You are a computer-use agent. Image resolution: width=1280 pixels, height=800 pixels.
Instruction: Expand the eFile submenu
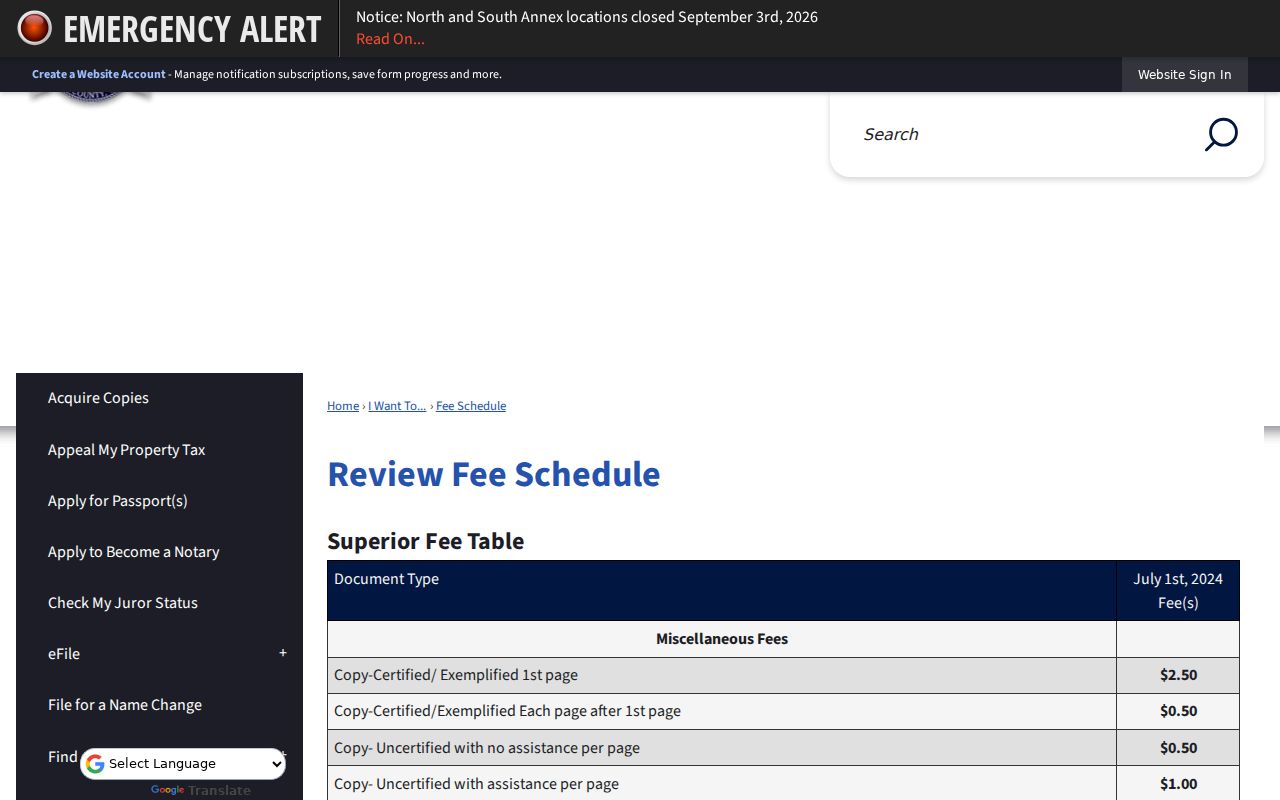click(x=283, y=653)
